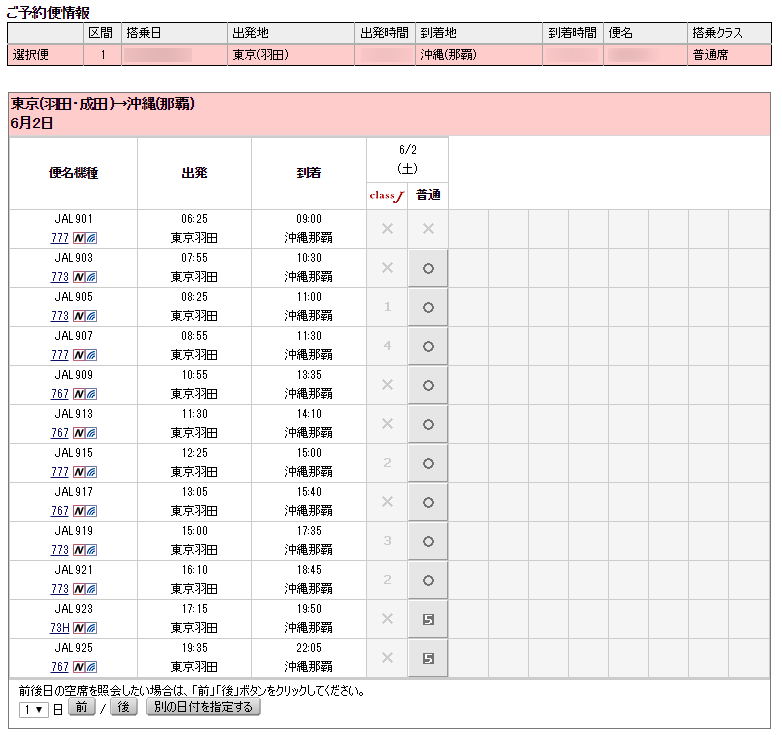Open the 73H aircraft link for JAL923
This screenshot has width=782, height=735.
[59, 628]
